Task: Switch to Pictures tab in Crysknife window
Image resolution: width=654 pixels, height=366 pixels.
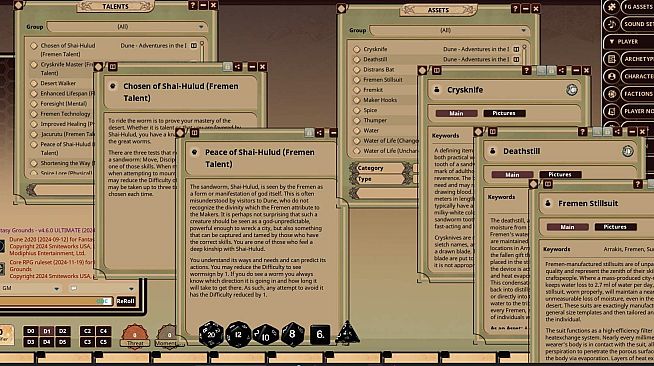Action: [x=504, y=113]
